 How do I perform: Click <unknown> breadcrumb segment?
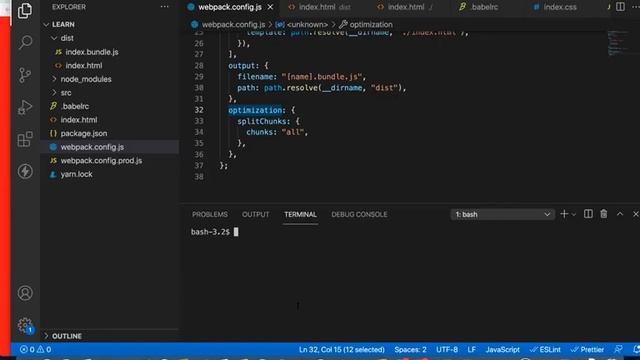point(307,24)
